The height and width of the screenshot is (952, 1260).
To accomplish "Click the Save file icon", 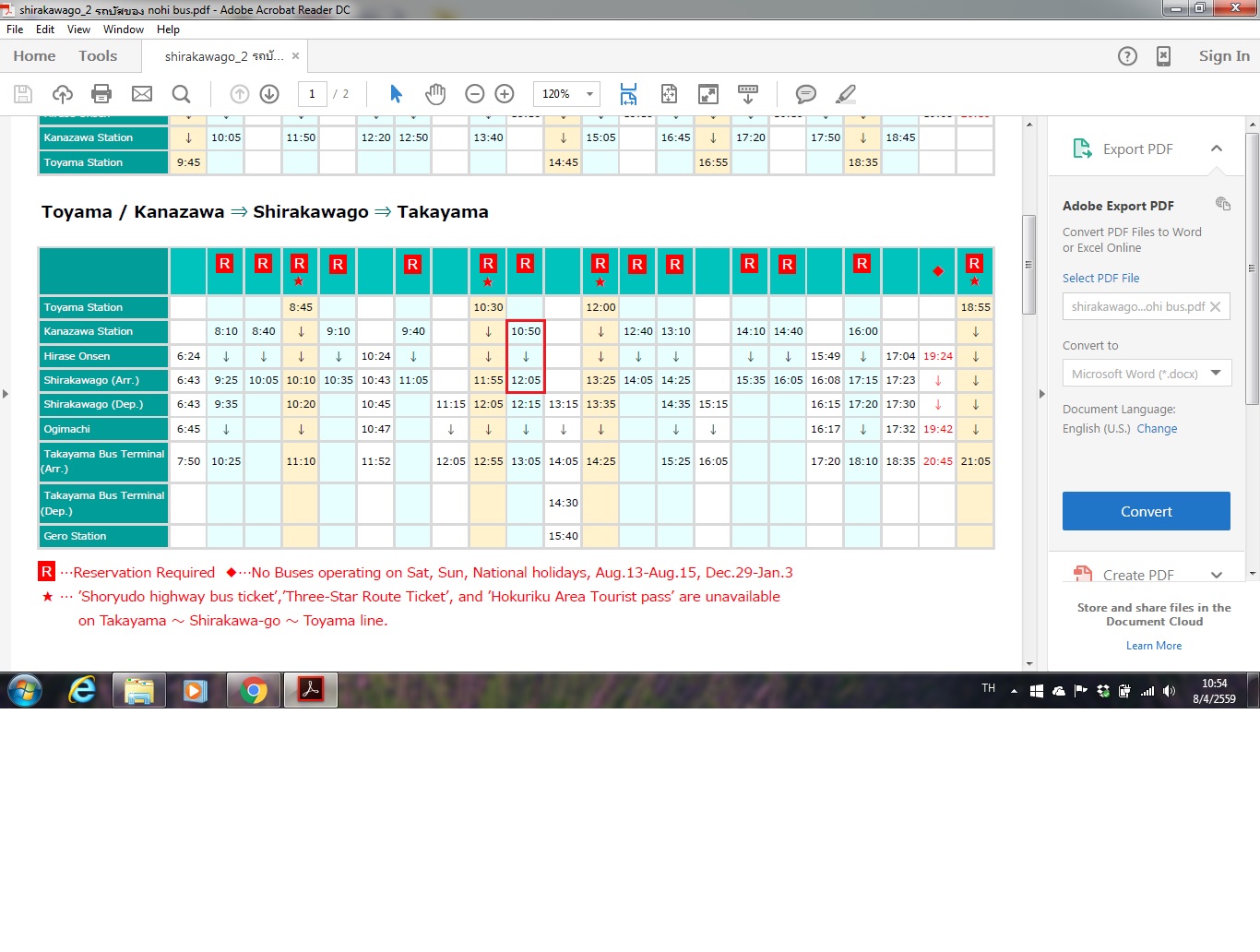I will pyautogui.click(x=23, y=94).
